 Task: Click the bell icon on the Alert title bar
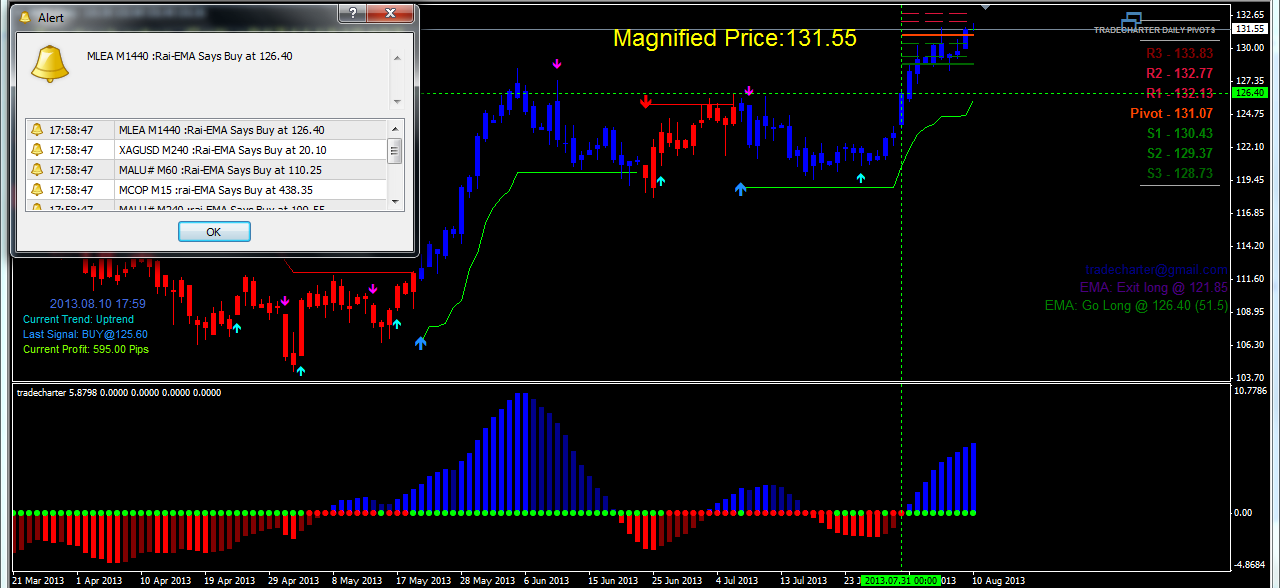coord(26,16)
